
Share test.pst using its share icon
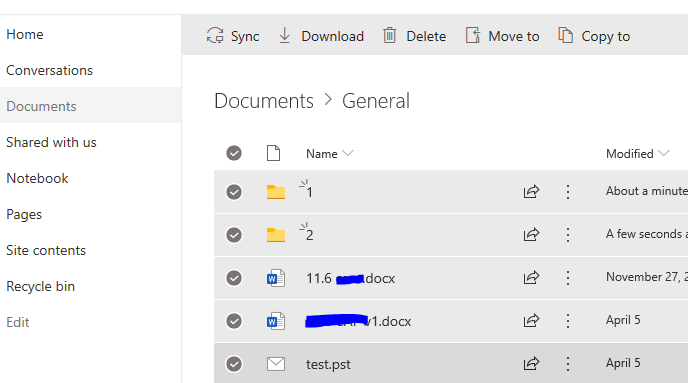point(531,364)
